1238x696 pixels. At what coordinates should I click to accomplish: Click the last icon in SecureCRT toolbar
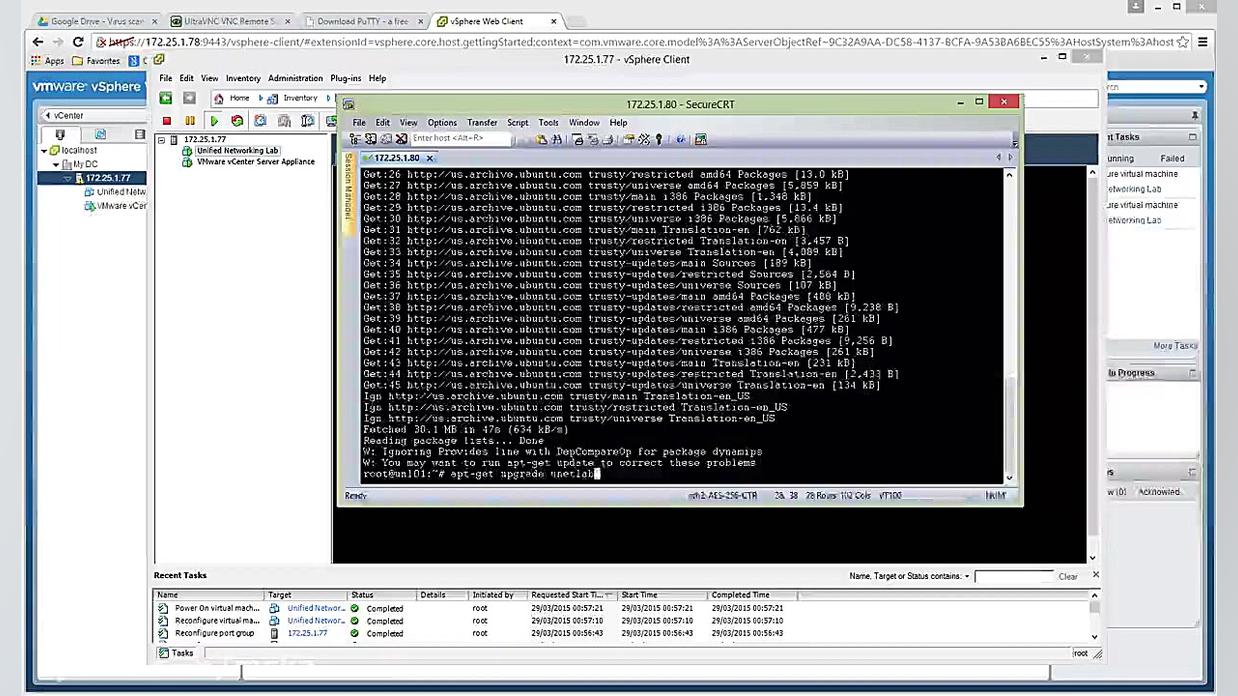701,139
